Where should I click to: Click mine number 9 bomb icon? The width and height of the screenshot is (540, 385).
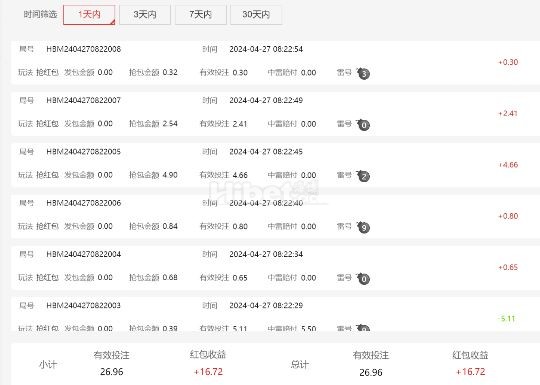pyautogui.click(x=363, y=227)
